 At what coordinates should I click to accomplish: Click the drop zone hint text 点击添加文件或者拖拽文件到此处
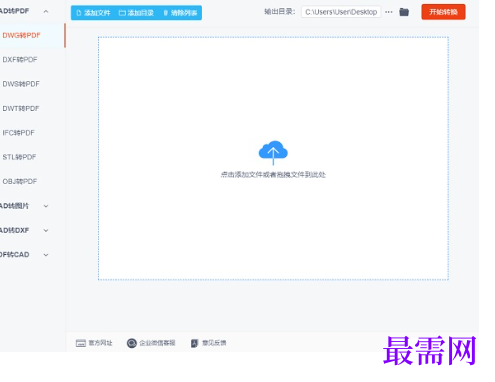(273, 175)
